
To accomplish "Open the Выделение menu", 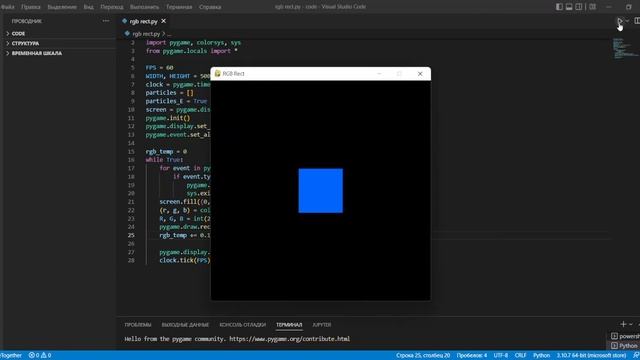I will click(x=62, y=7).
